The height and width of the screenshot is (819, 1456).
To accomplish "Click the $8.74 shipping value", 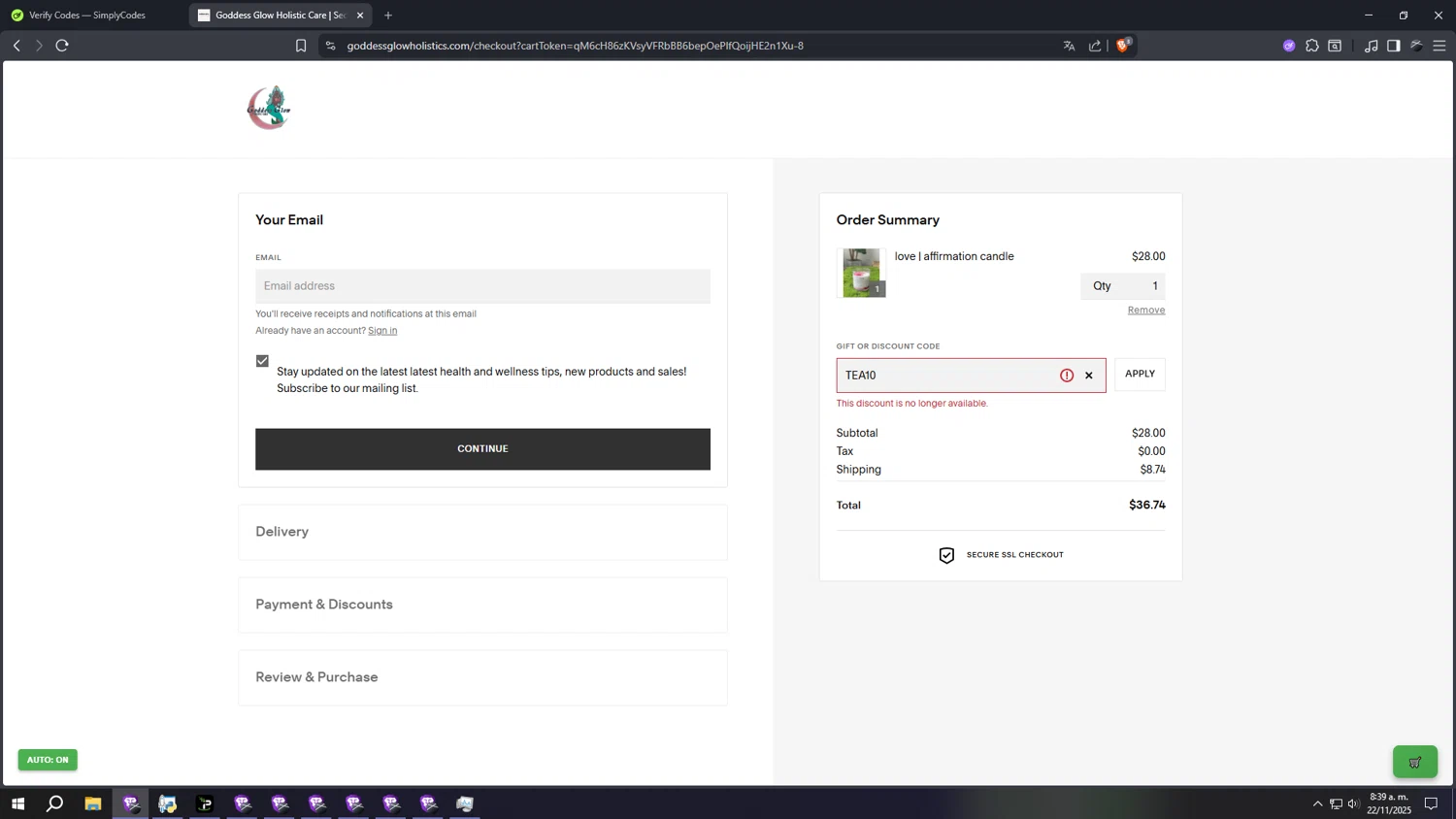I will [x=1153, y=470].
